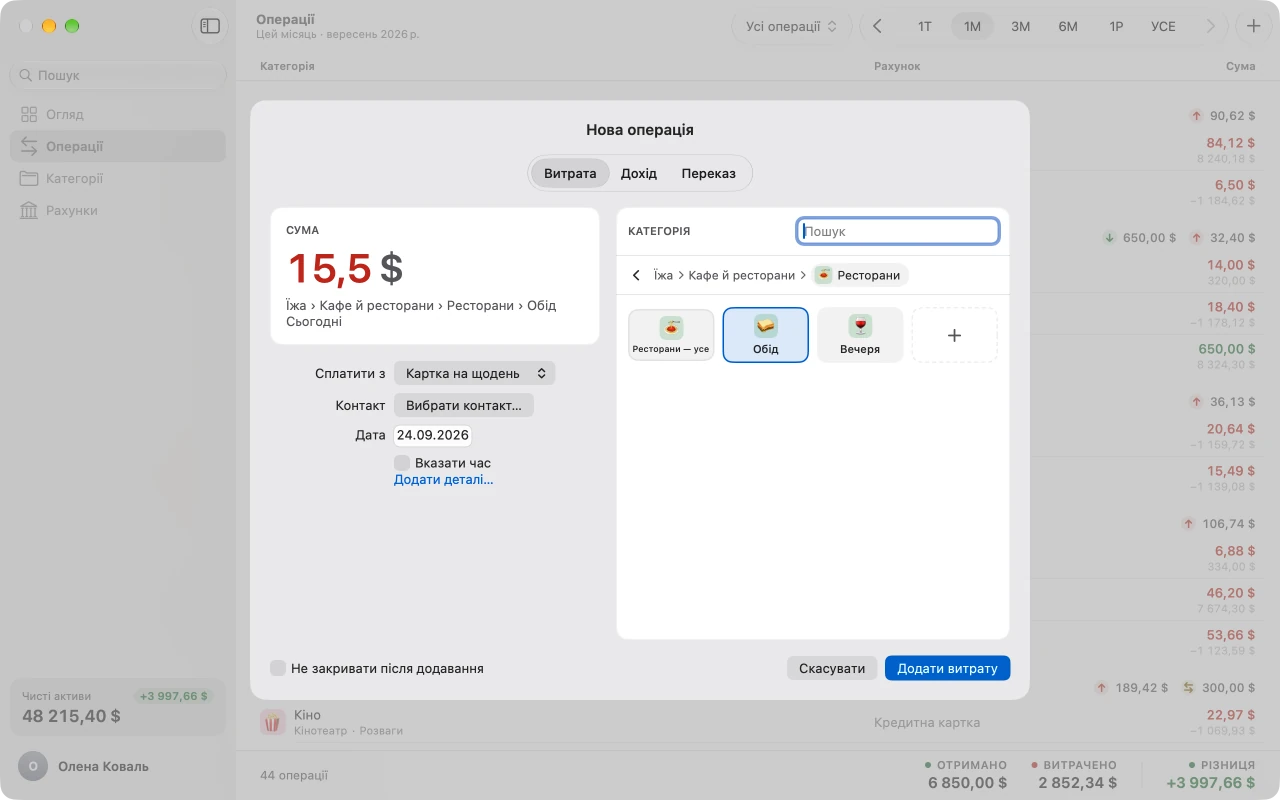Select the 1Т period range

point(925,26)
